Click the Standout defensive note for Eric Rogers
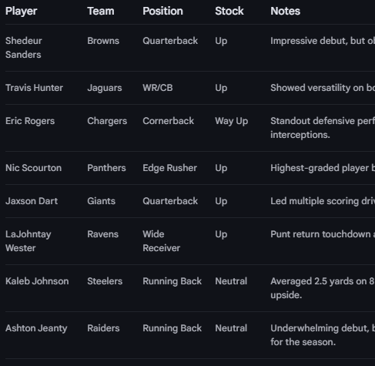The height and width of the screenshot is (366, 375). click(x=323, y=128)
